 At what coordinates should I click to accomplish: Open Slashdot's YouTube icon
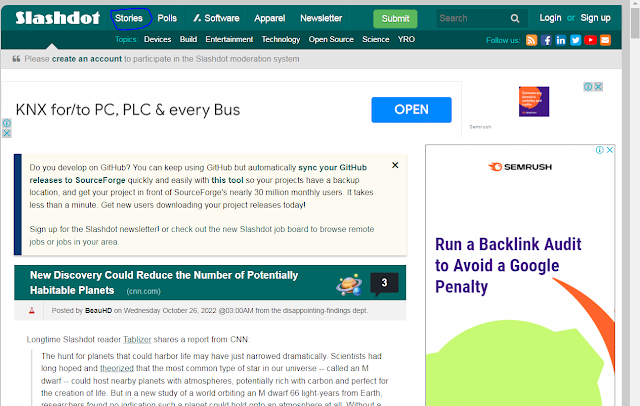click(590, 40)
